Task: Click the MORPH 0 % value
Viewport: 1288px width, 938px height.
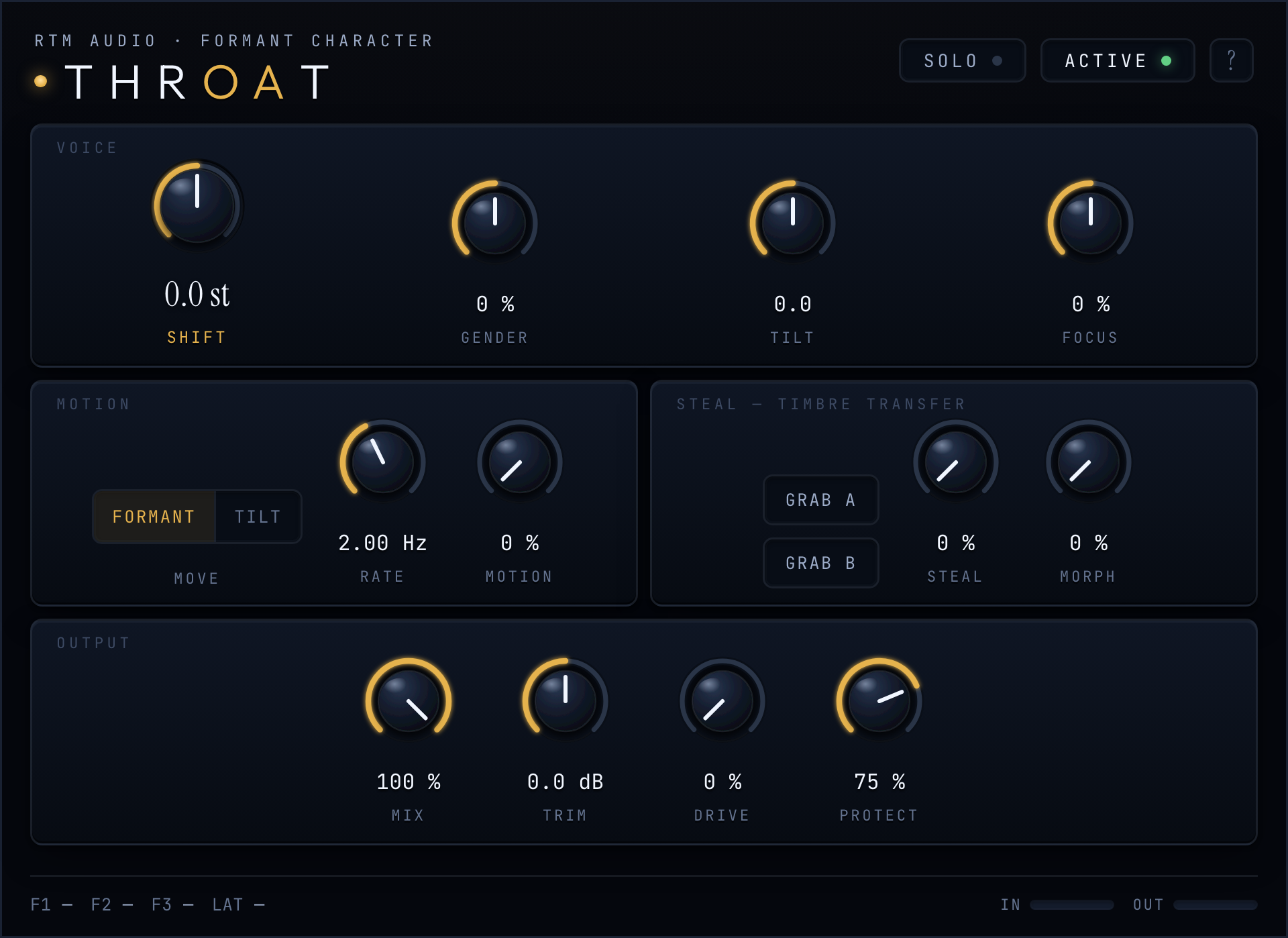Action: 1088,543
